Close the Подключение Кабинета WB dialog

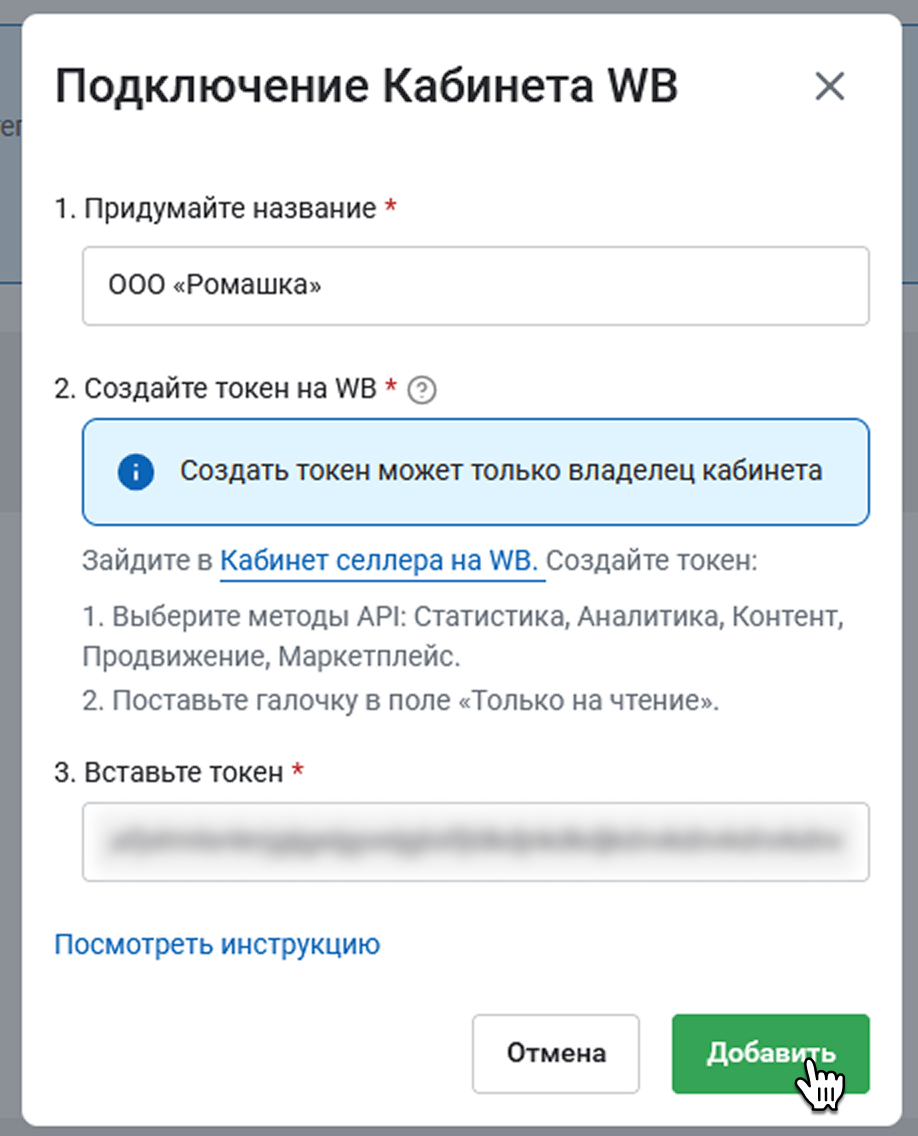click(x=830, y=86)
